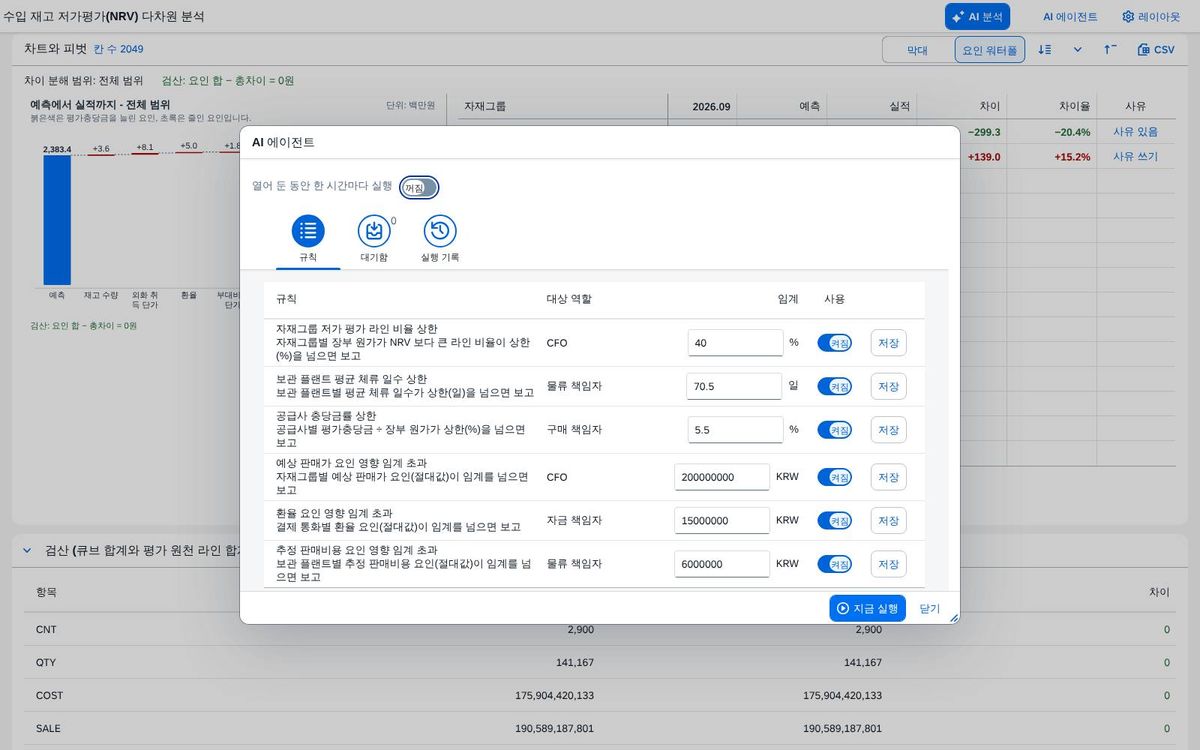Click the 70.5 일 threshold input

734,386
